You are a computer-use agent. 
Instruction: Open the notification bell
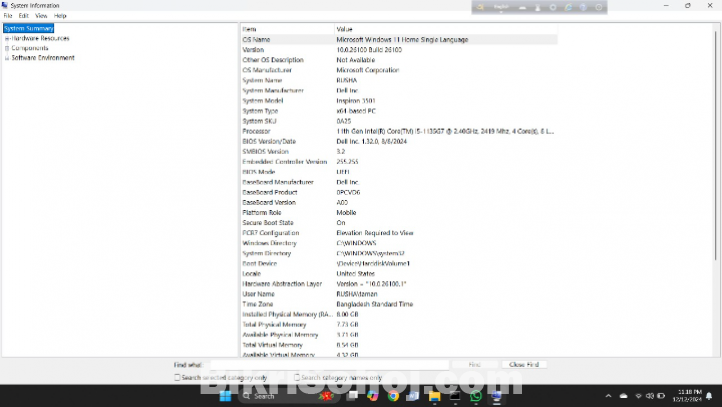[x=709, y=396]
